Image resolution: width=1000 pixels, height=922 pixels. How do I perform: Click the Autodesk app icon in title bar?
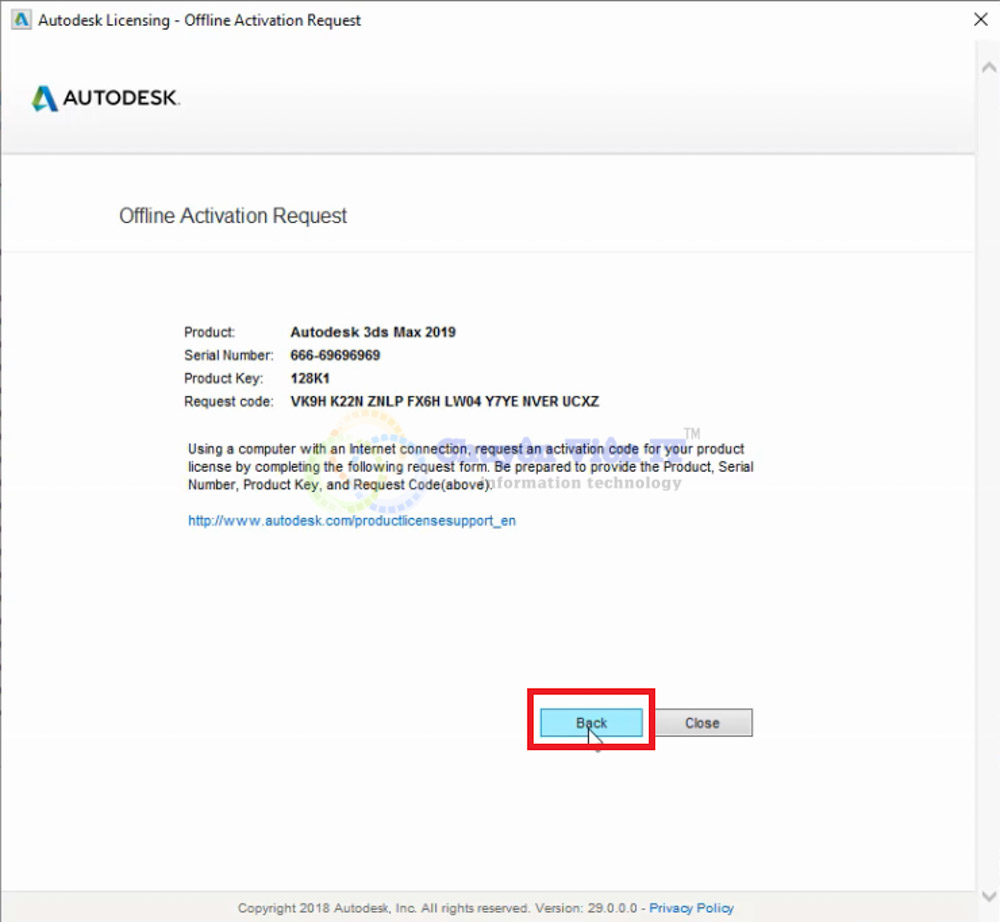tap(20, 20)
